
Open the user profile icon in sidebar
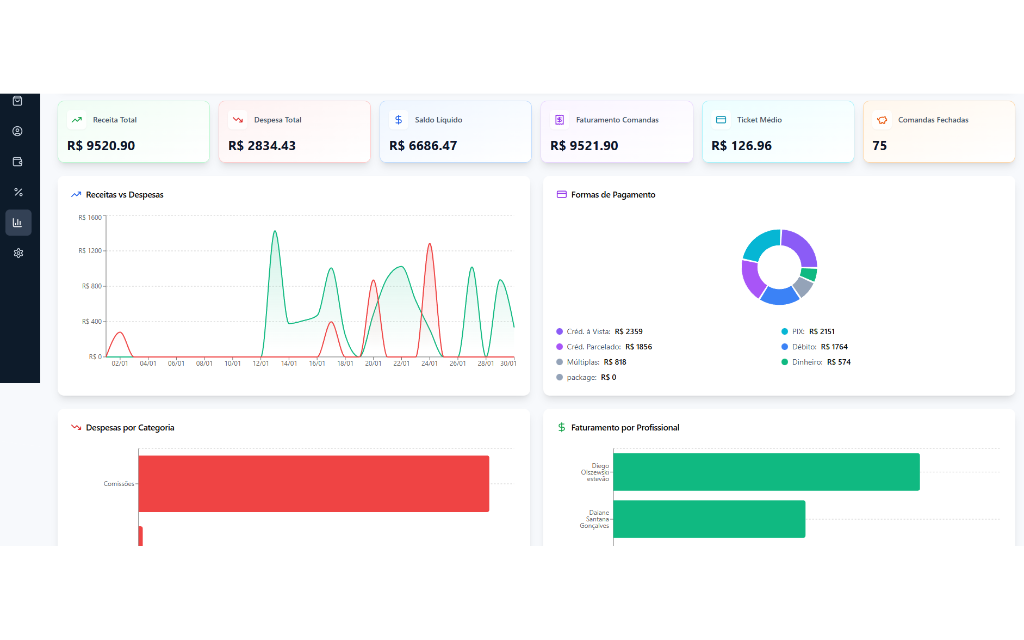pos(18,131)
